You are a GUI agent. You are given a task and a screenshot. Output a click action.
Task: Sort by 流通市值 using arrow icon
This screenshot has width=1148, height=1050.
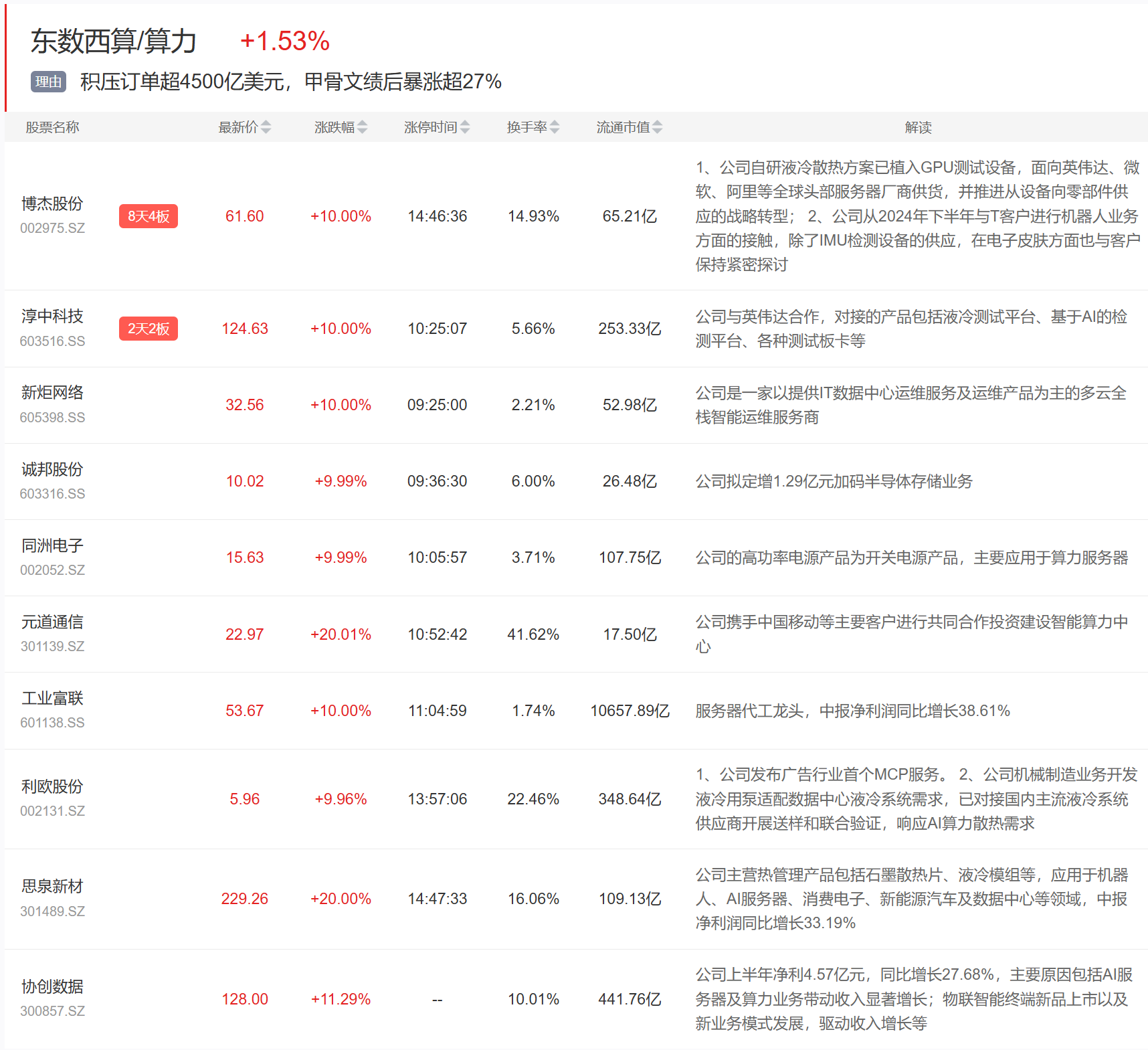(658, 127)
